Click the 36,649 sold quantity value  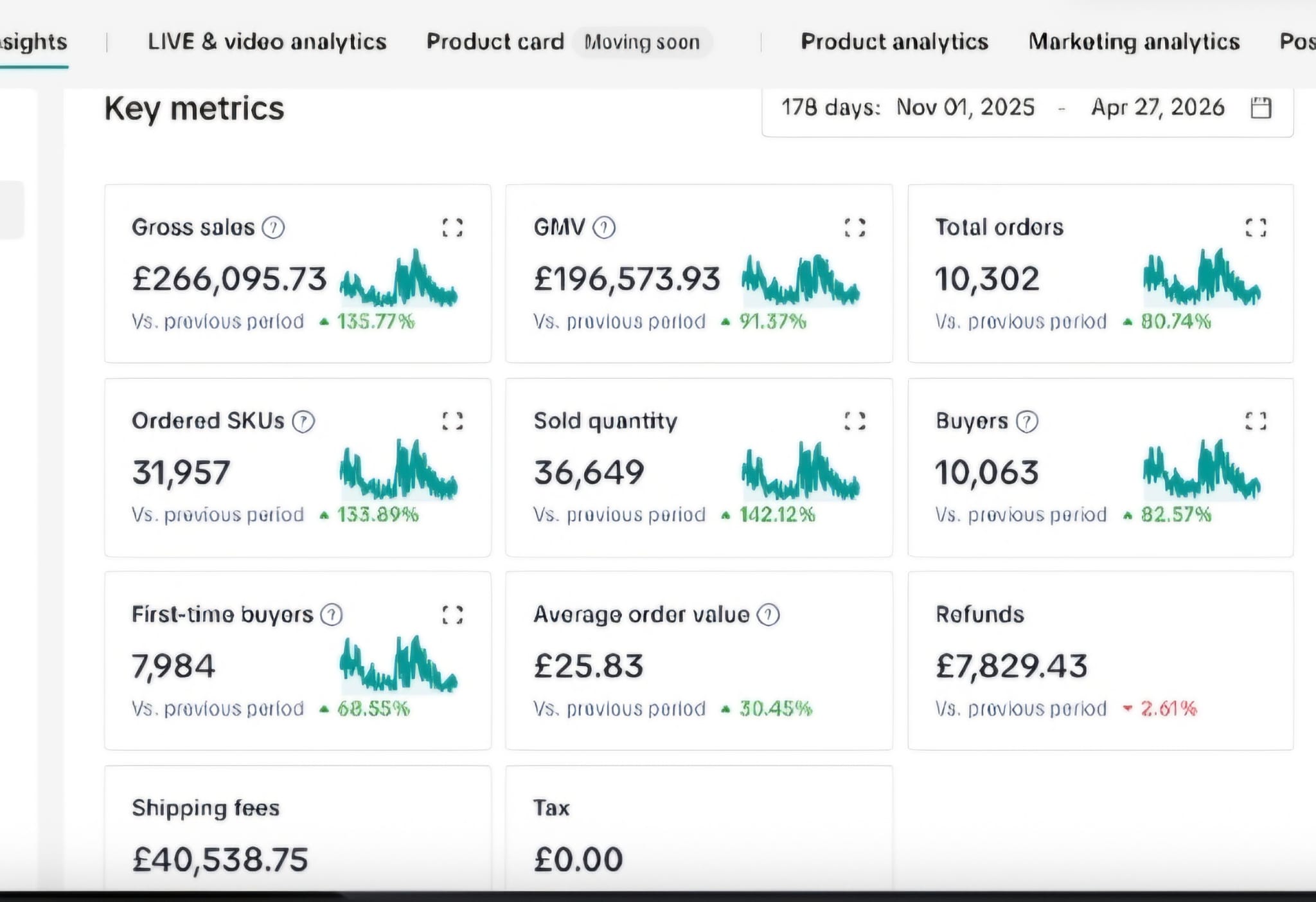589,473
